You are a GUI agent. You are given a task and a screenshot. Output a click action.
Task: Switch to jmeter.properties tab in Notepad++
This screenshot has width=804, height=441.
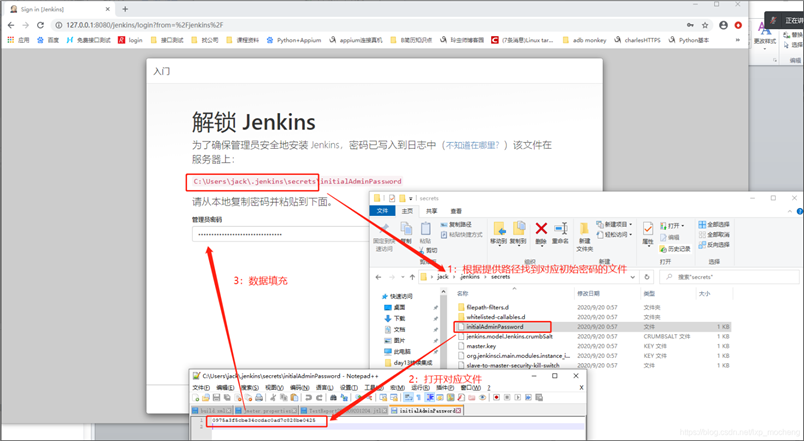[266, 410]
